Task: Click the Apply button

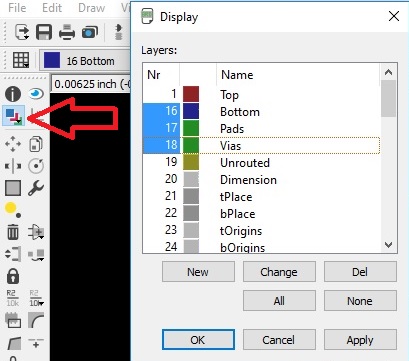Action: (360, 340)
